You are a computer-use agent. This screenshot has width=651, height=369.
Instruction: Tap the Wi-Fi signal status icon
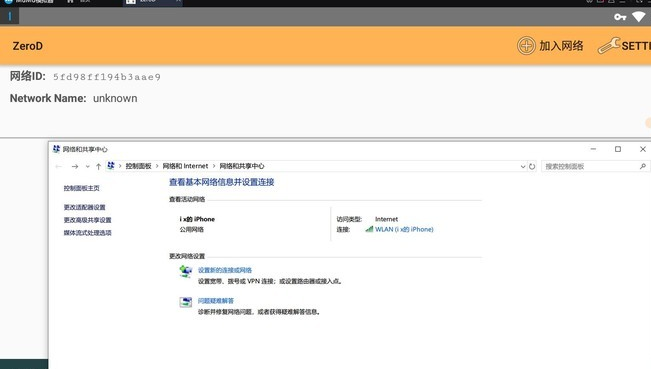639,17
